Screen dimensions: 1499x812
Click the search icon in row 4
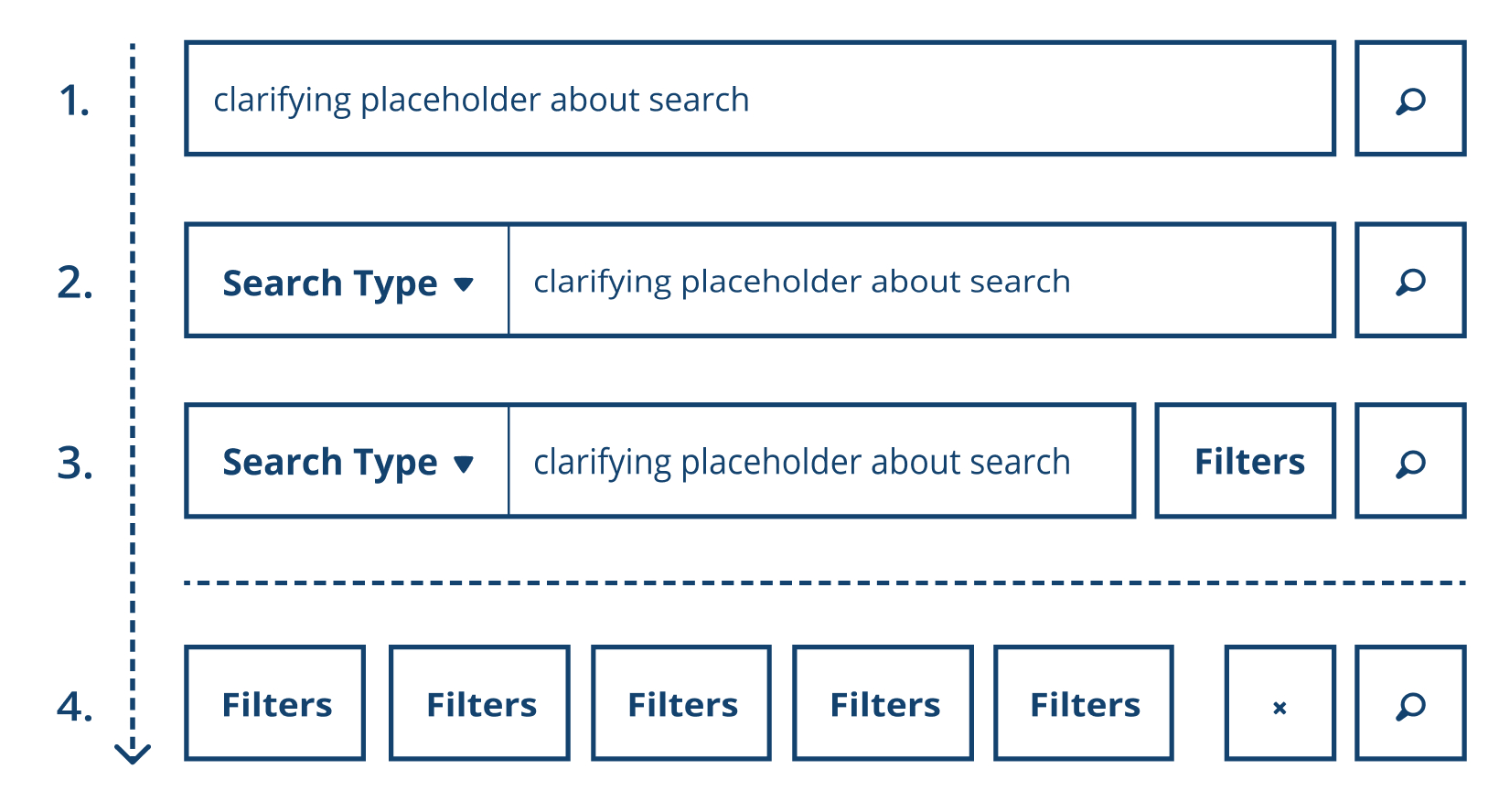[1410, 704]
